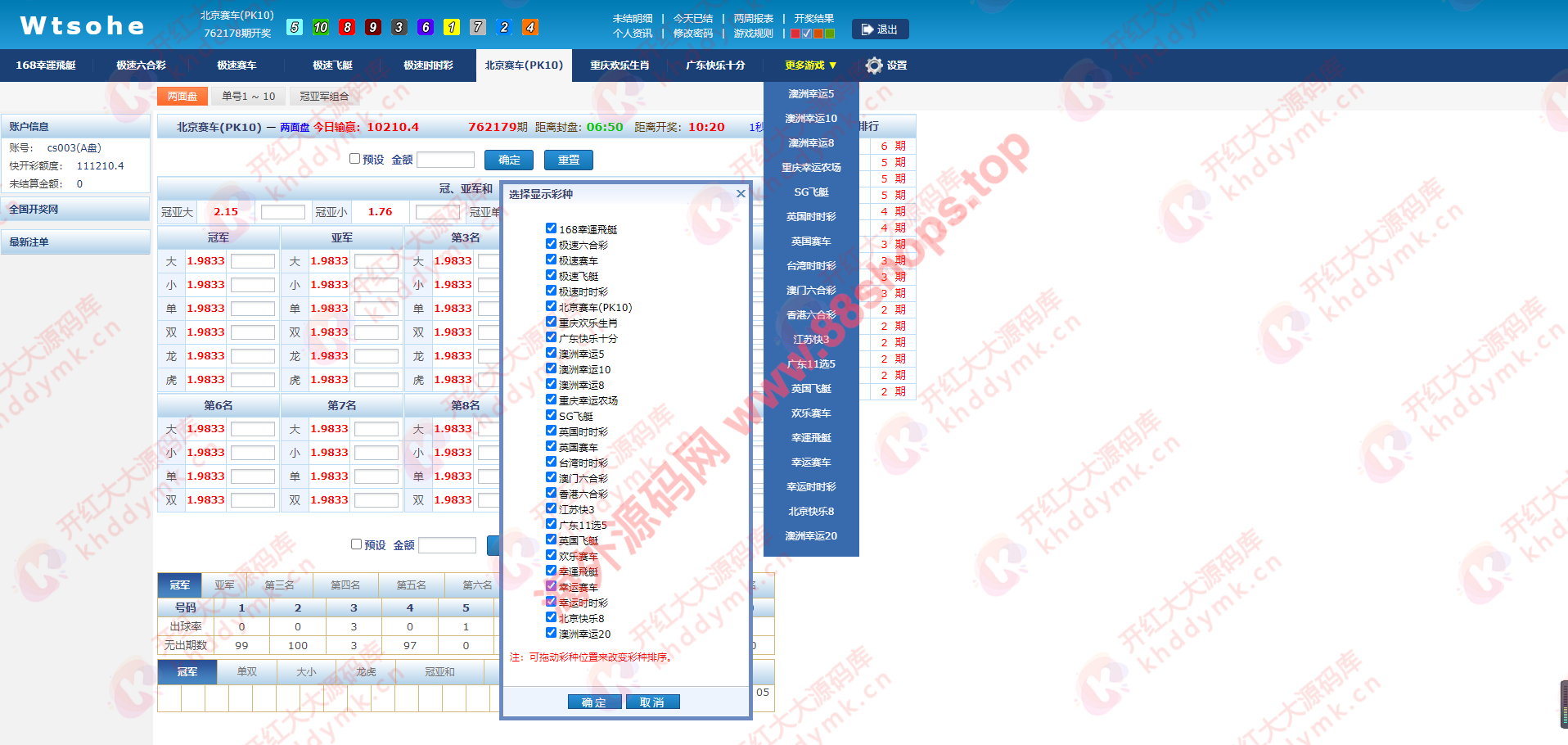Image resolution: width=1568 pixels, height=745 pixels.
Task: Choose 澳洲幸运5 from the games dropdown
Action: click(810, 94)
